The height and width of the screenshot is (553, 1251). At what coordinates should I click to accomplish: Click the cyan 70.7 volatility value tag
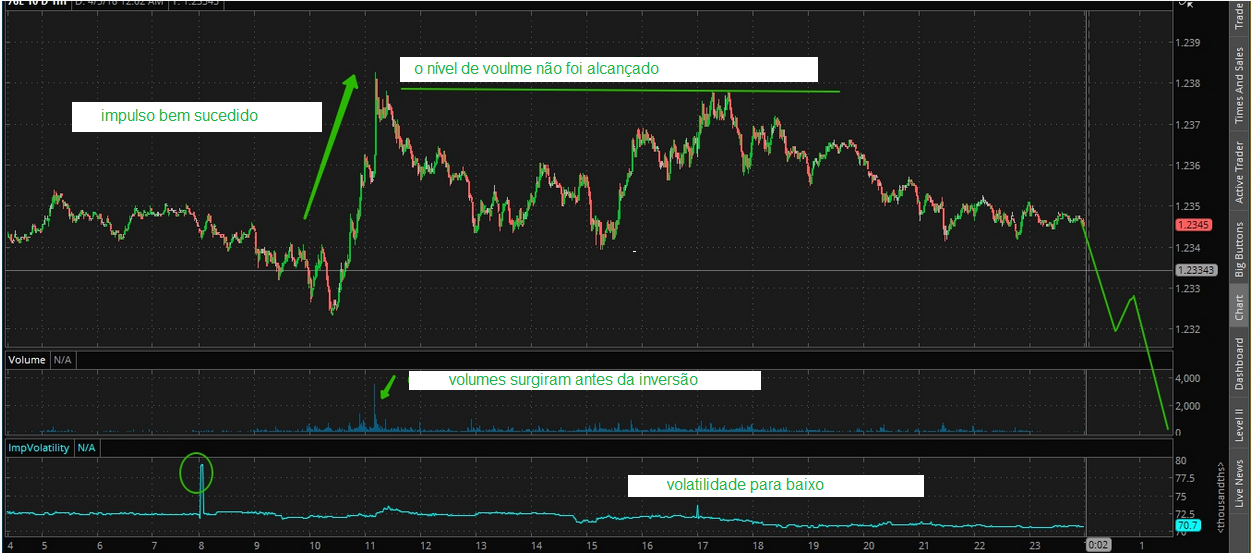tap(1187, 525)
